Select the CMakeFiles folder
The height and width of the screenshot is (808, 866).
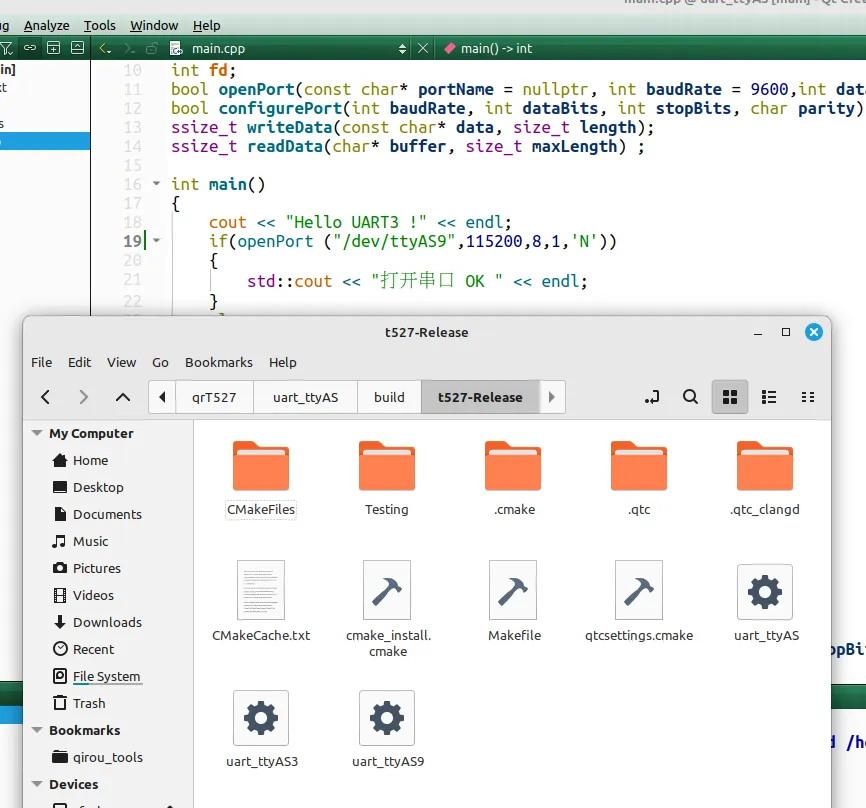[261, 478]
